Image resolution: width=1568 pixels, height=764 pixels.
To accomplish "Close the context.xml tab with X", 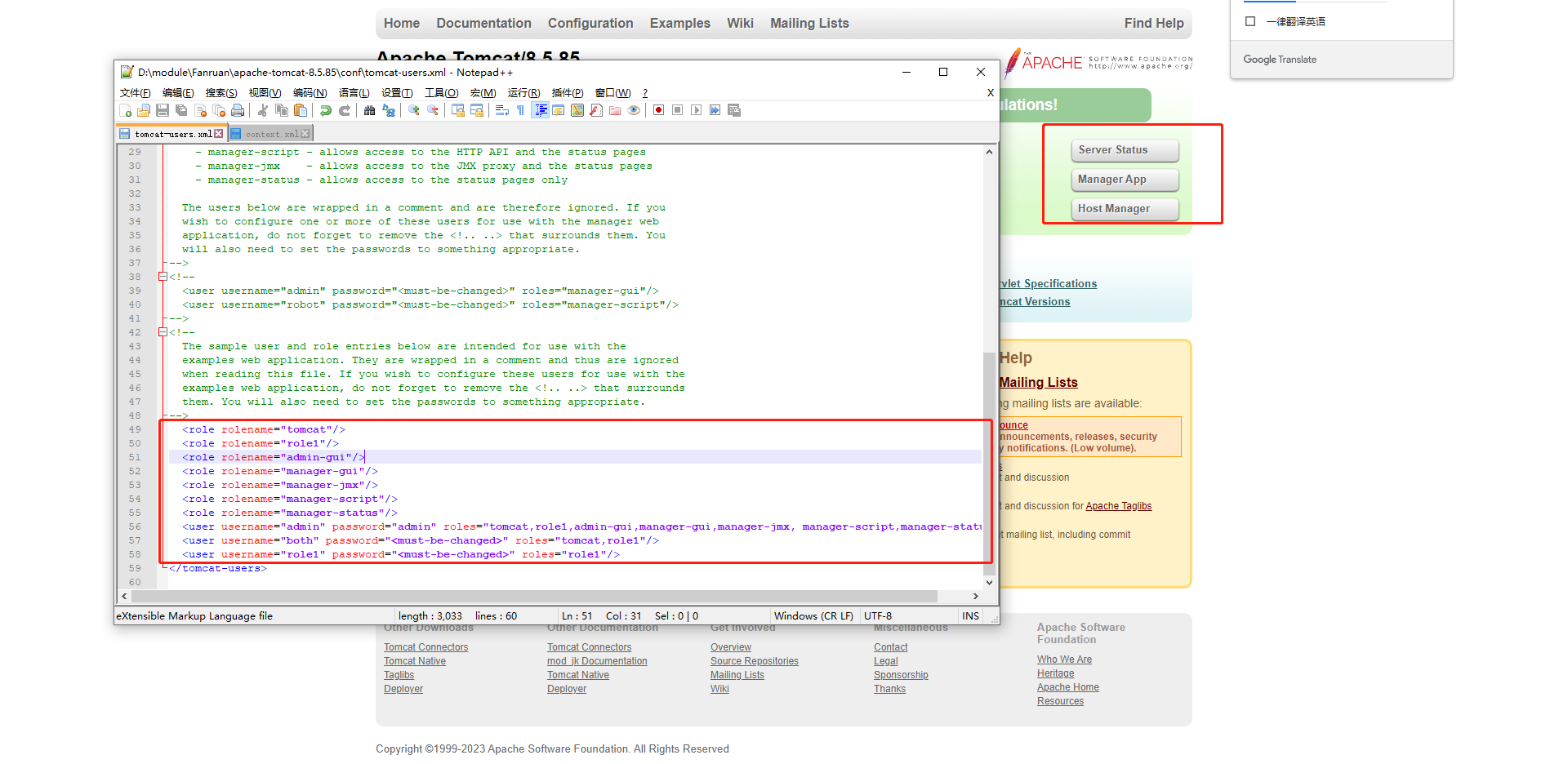I will coord(305,134).
